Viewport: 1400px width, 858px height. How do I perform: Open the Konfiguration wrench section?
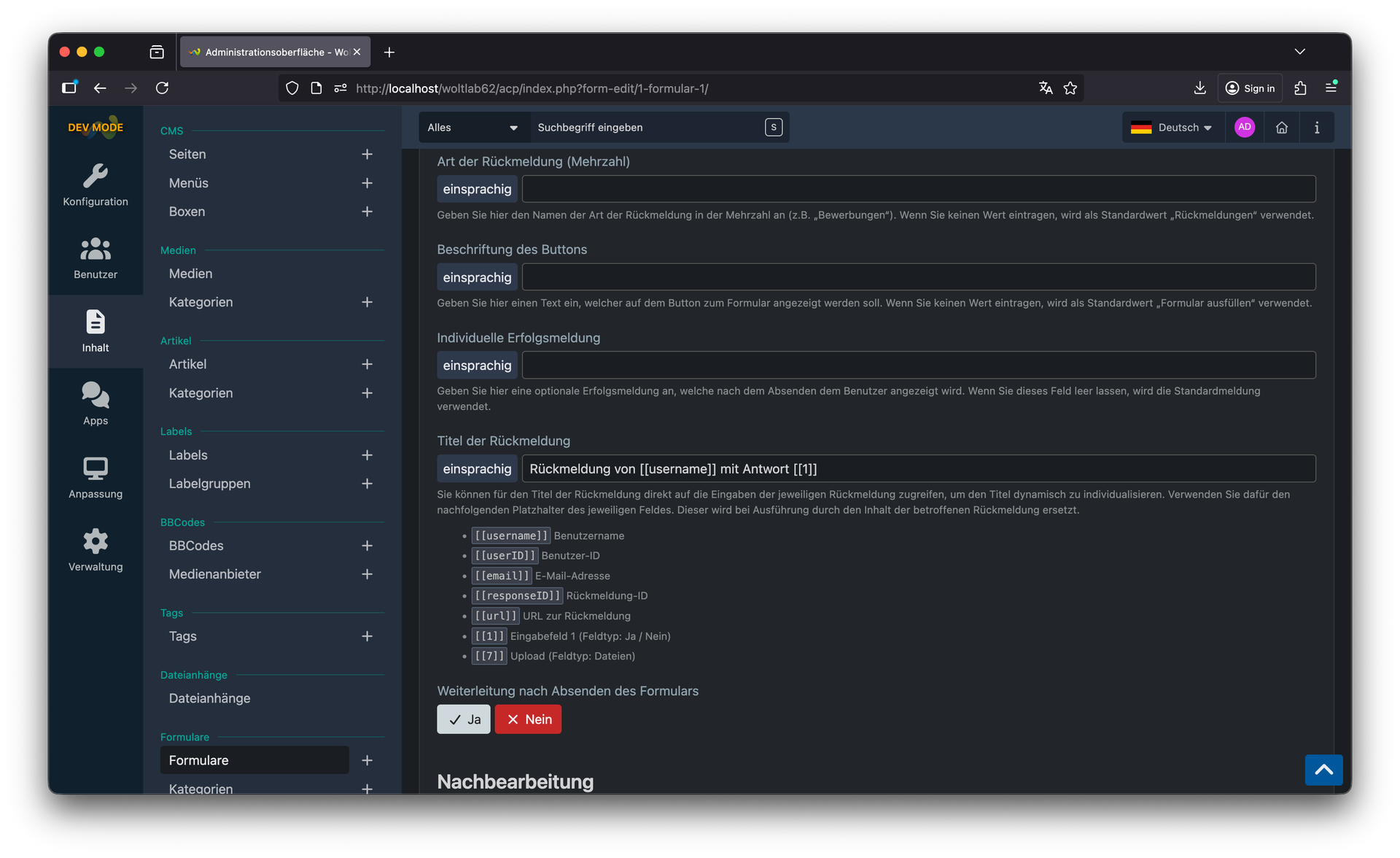coord(96,185)
